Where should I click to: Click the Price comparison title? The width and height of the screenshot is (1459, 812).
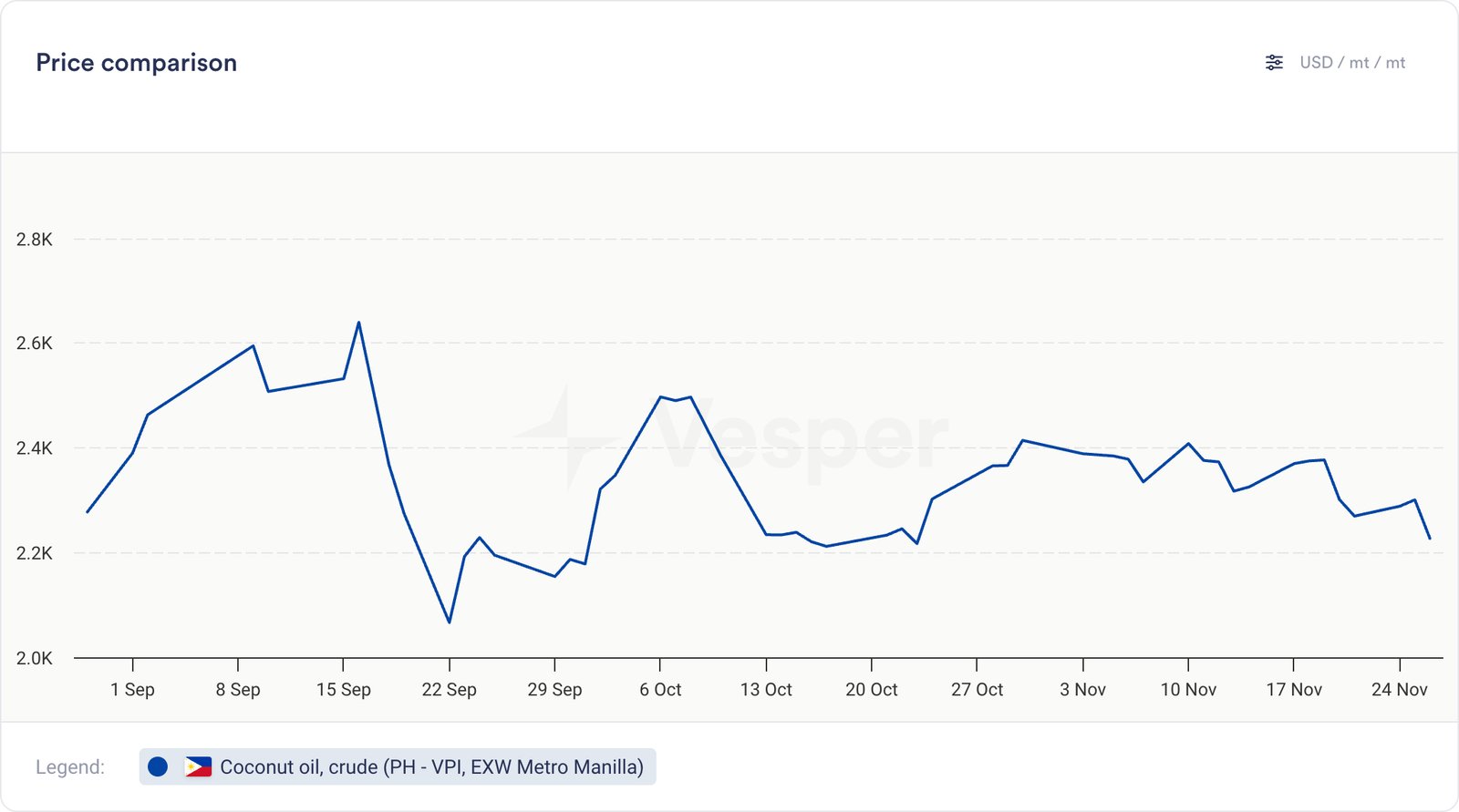(137, 62)
